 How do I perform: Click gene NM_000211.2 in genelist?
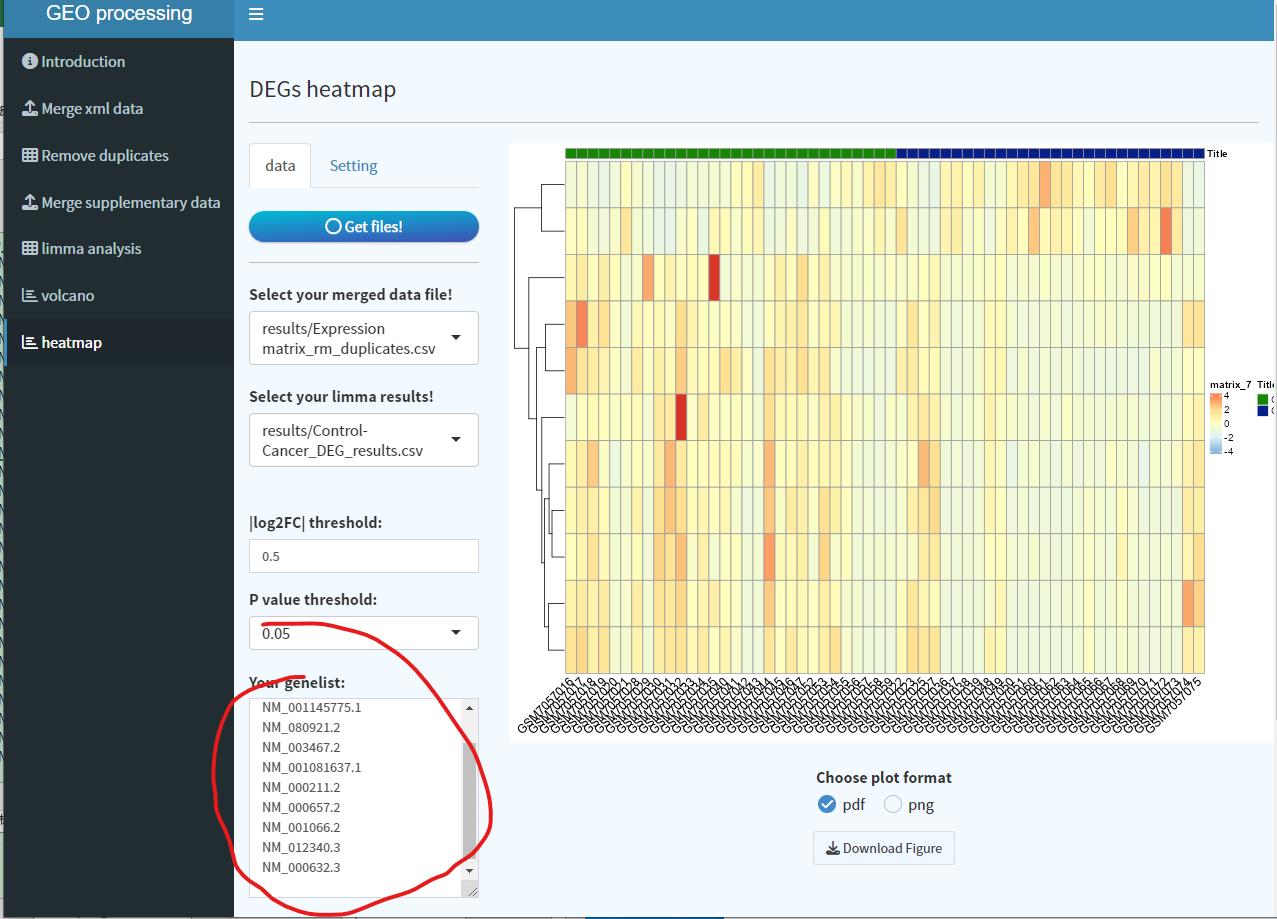pos(301,788)
